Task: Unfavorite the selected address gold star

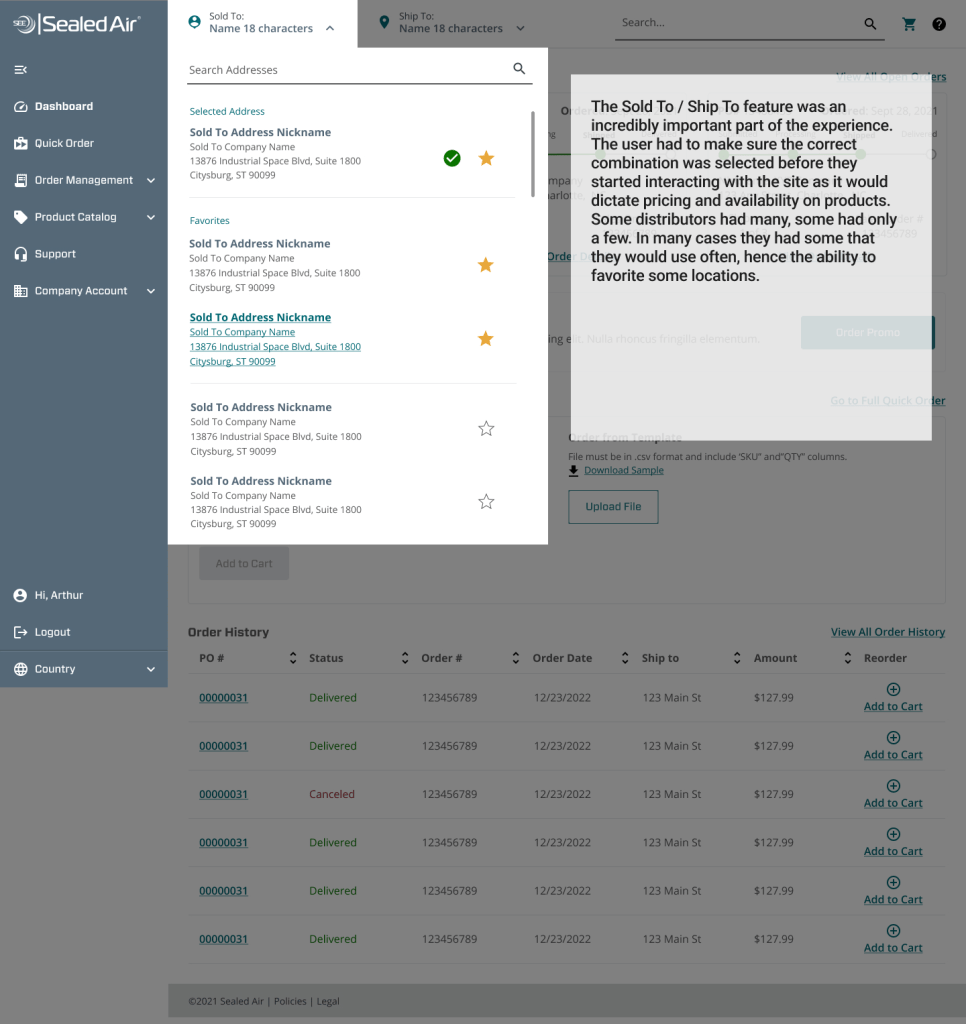Action: tap(486, 158)
